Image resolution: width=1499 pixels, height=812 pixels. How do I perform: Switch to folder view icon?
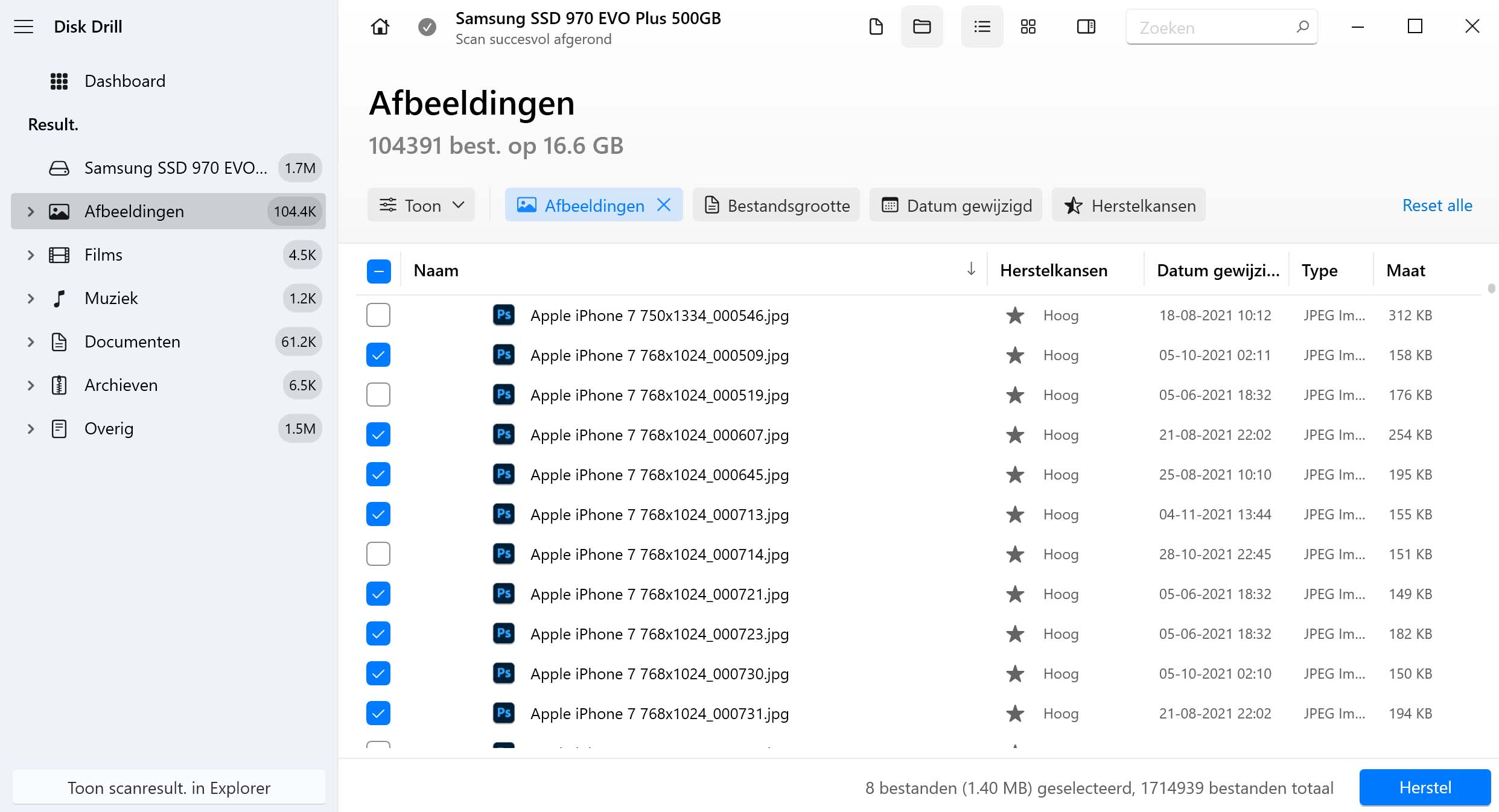(922, 27)
